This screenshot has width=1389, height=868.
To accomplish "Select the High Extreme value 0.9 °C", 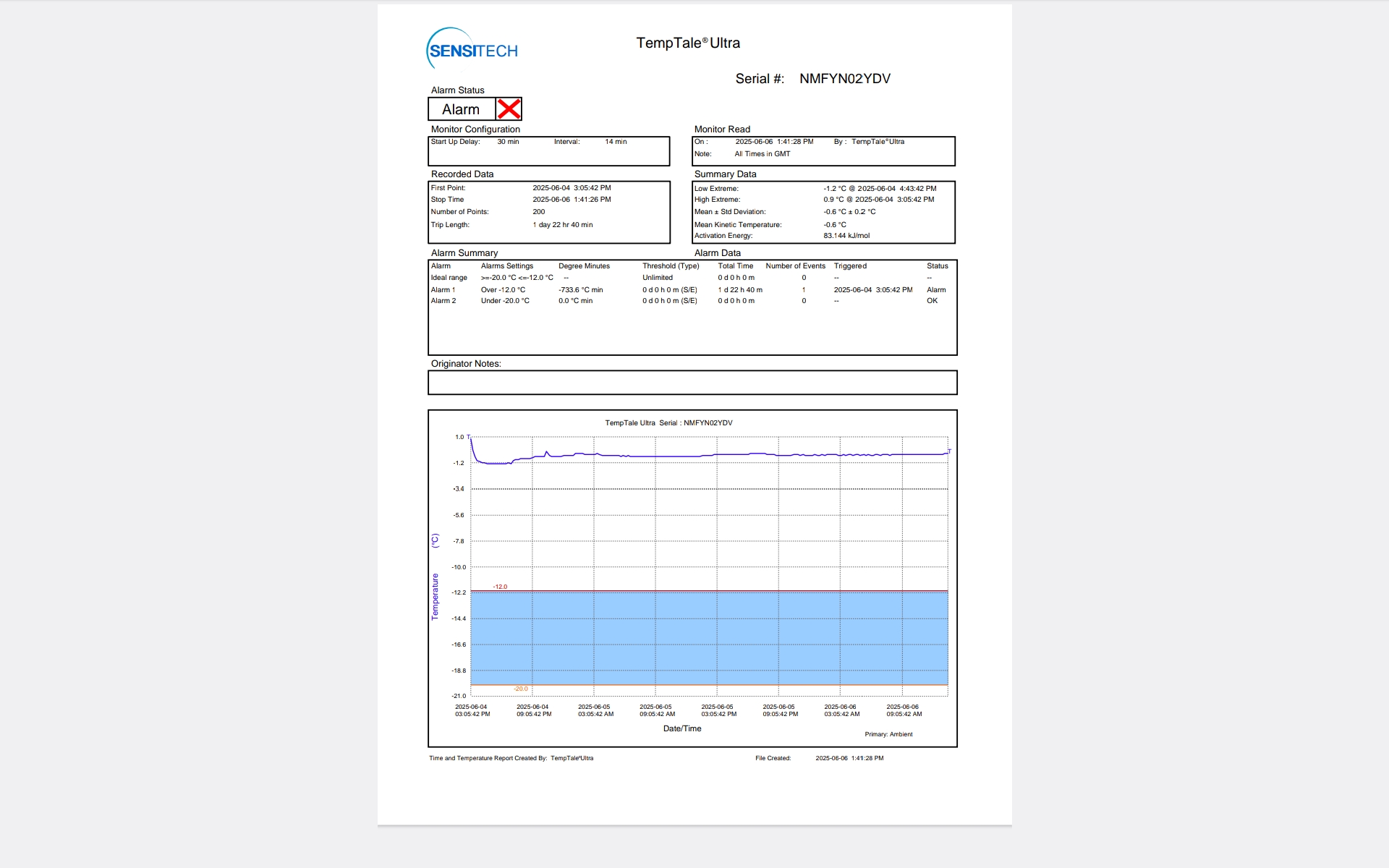I will (833, 200).
